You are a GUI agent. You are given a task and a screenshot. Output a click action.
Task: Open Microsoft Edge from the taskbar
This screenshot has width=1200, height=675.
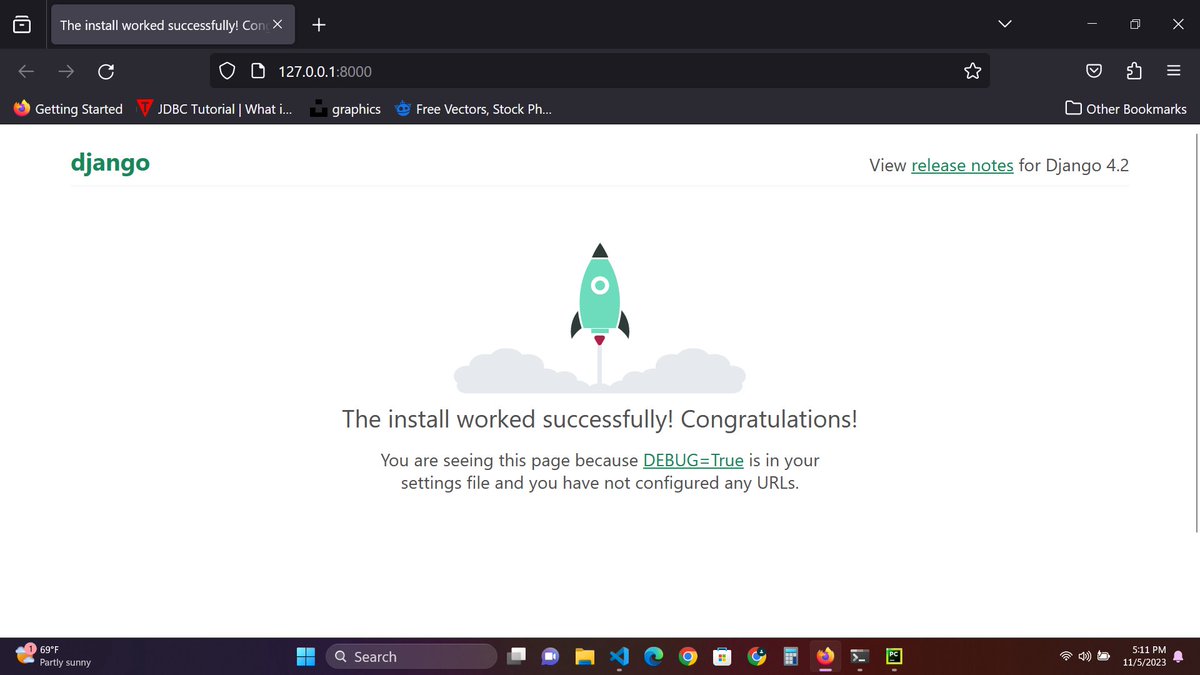(653, 657)
